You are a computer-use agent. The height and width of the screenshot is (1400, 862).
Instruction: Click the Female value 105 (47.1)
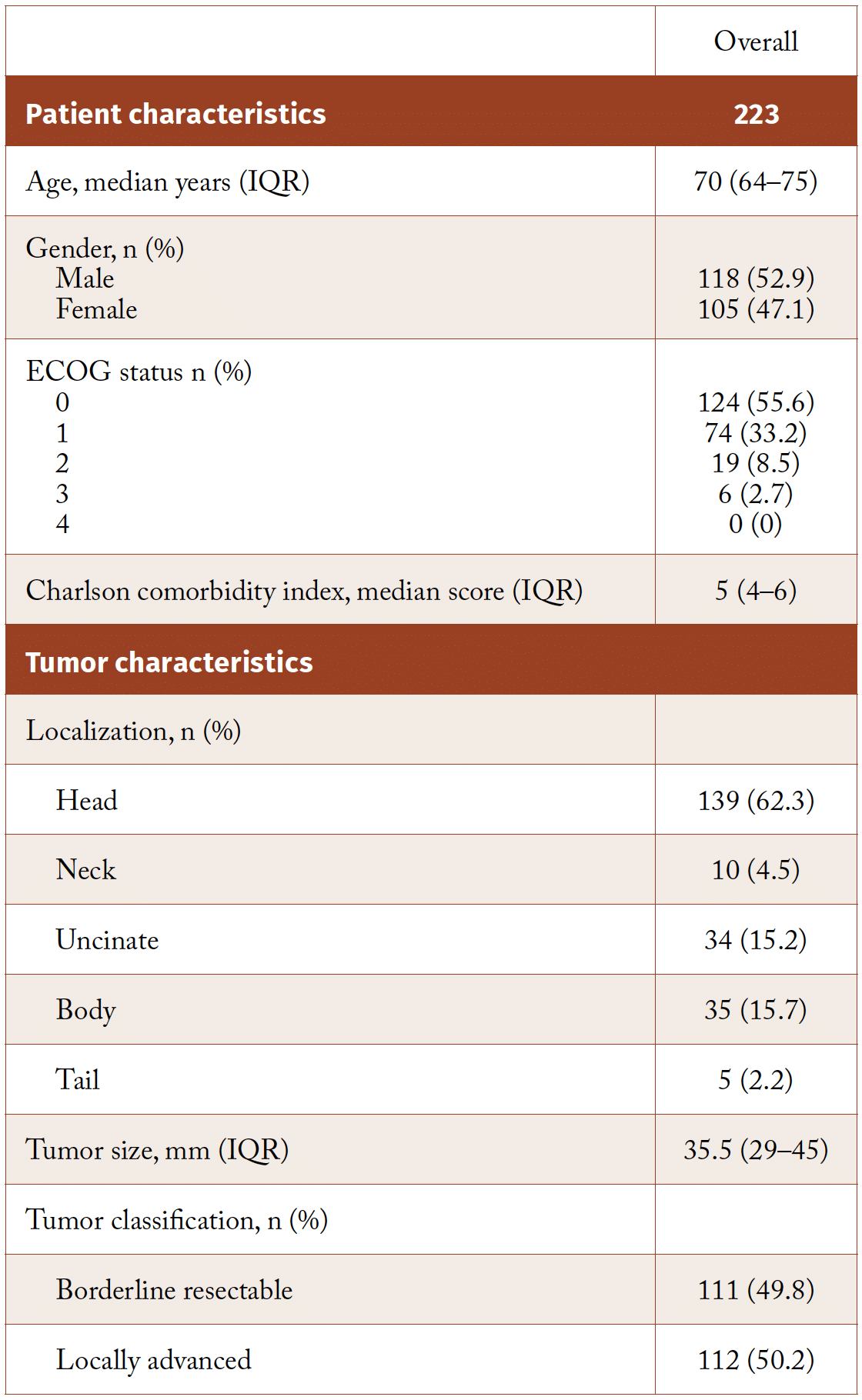pyautogui.click(x=756, y=309)
